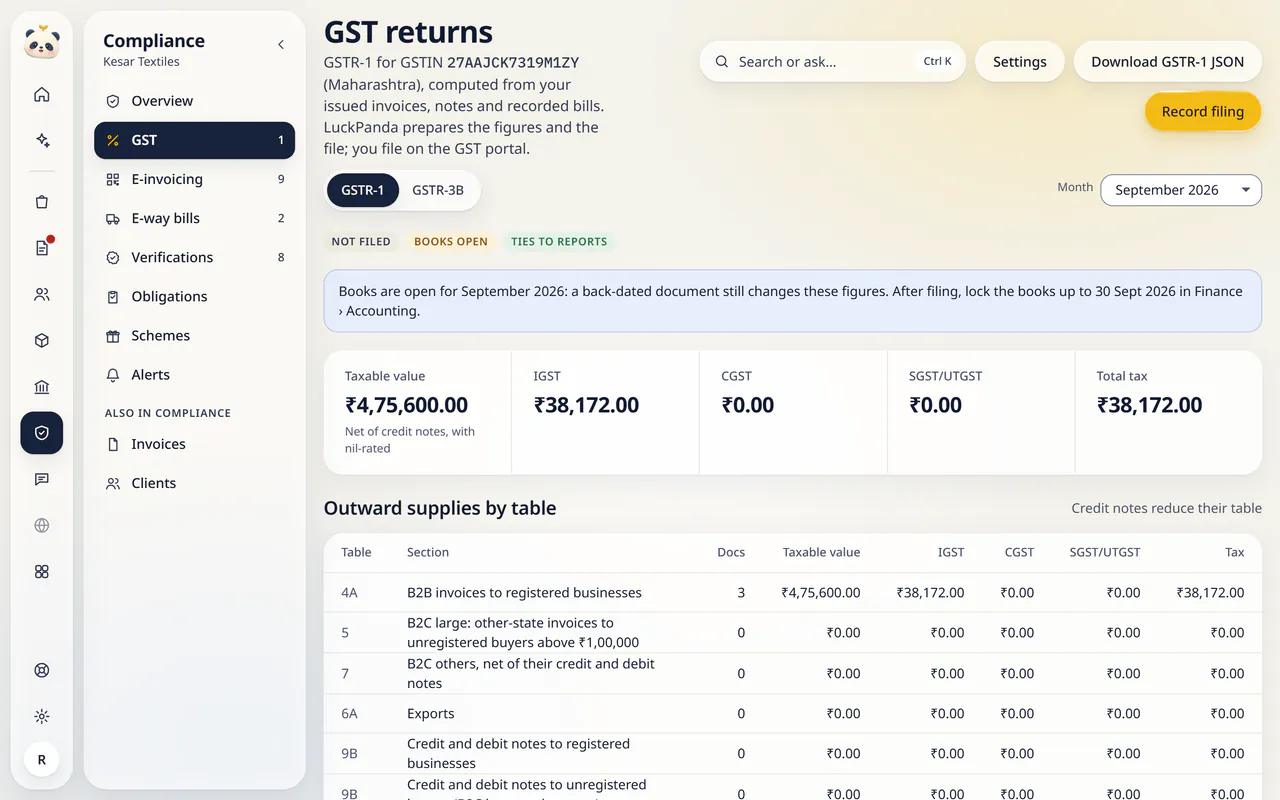
Task: Open the shopping bag icon in the rail
Action: pyautogui.click(x=42, y=202)
